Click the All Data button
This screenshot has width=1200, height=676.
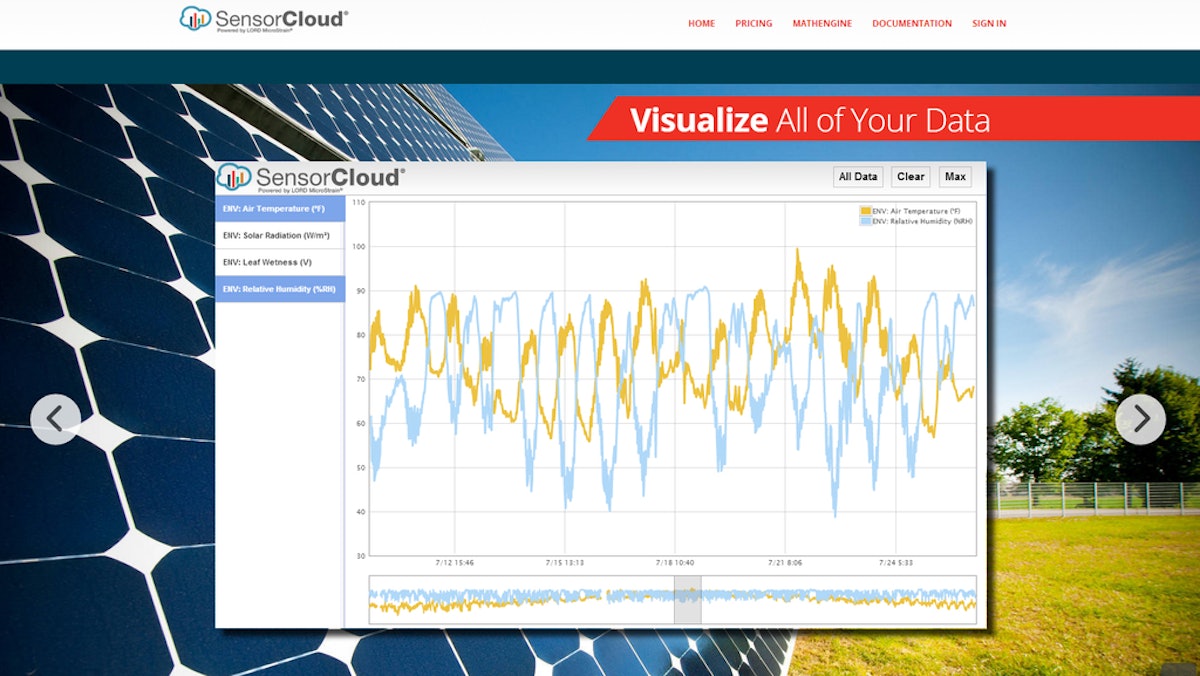pyautogui.click(x=858, y=176)
